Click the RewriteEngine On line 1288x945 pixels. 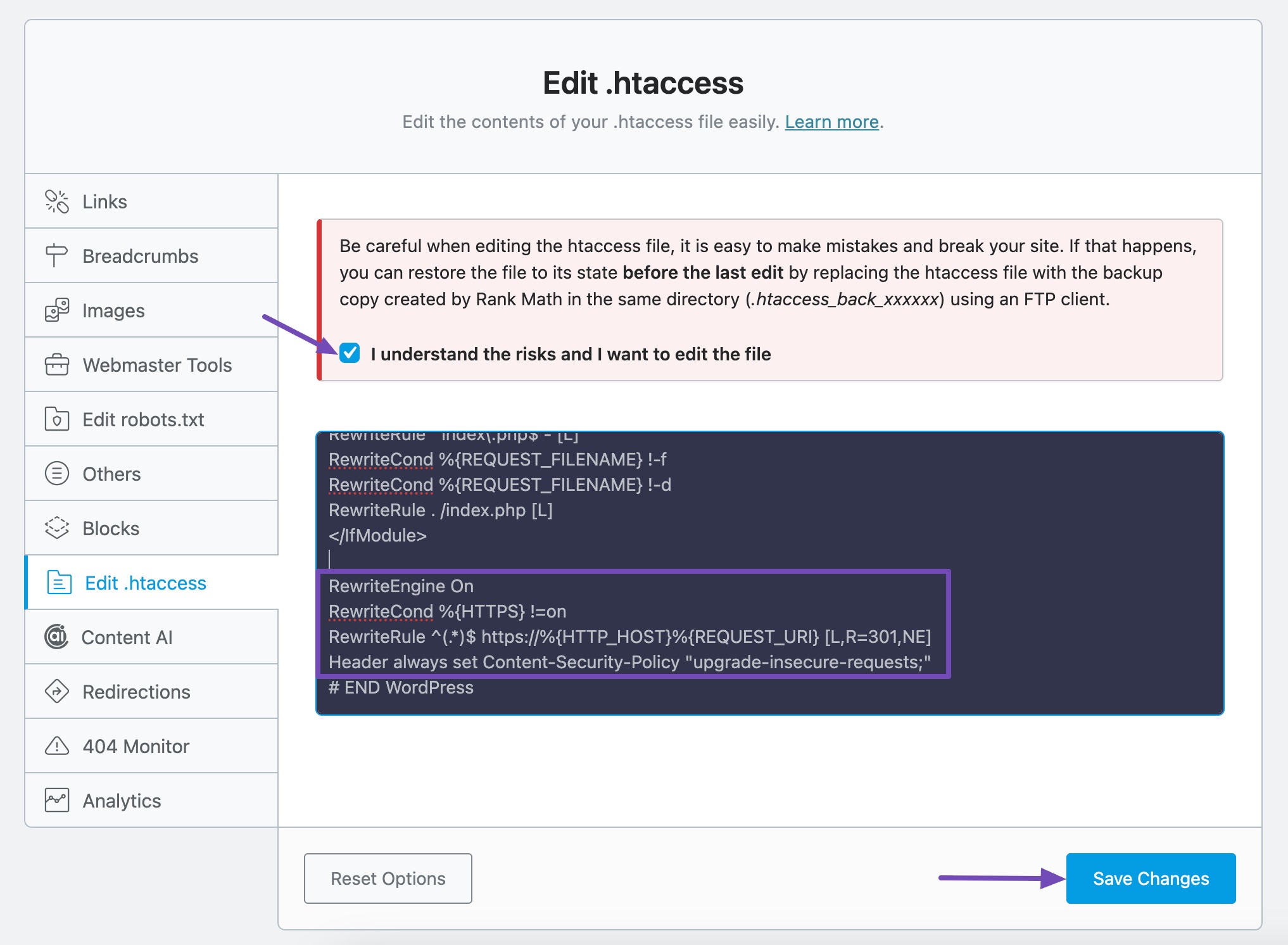(x=401, y=587)
